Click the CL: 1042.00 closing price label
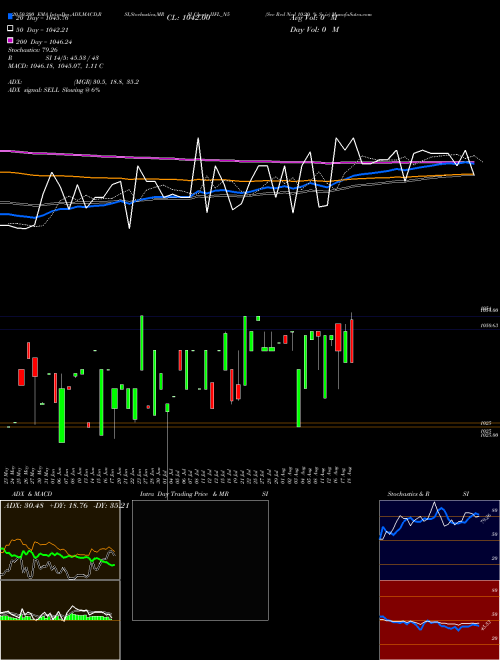Screen dimensions: 500x660 (x=188, y=18)
